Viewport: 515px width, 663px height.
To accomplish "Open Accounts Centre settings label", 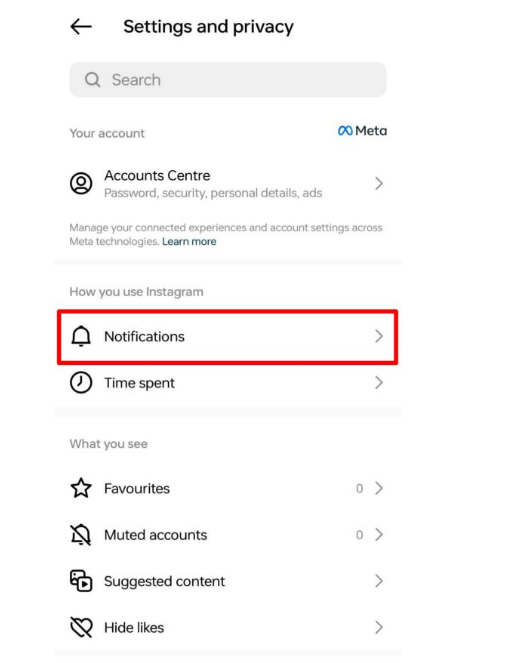I will [x=157, y=175].
